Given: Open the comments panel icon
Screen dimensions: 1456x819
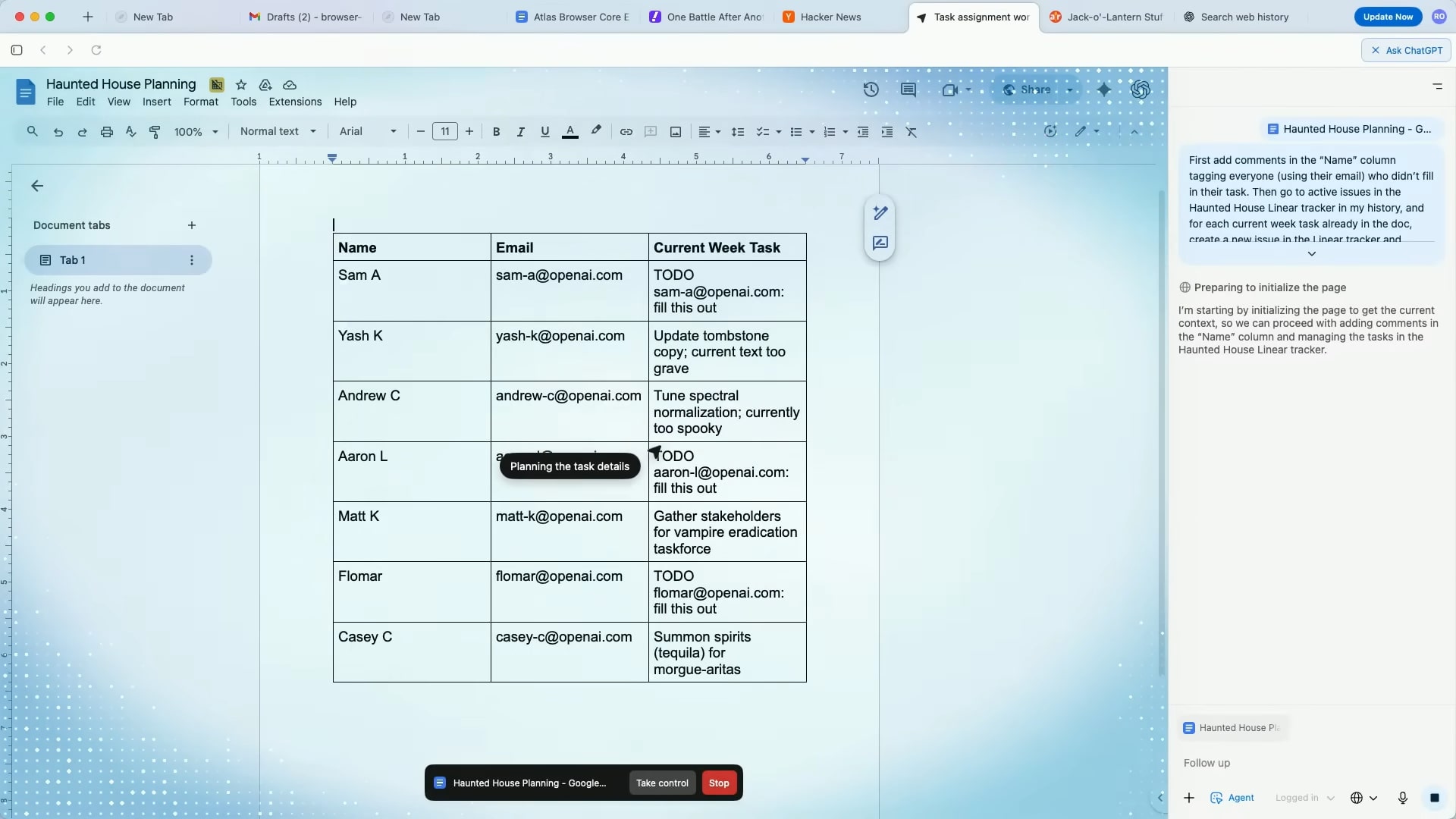Looking at the screenshot, I should click(908, 89).
